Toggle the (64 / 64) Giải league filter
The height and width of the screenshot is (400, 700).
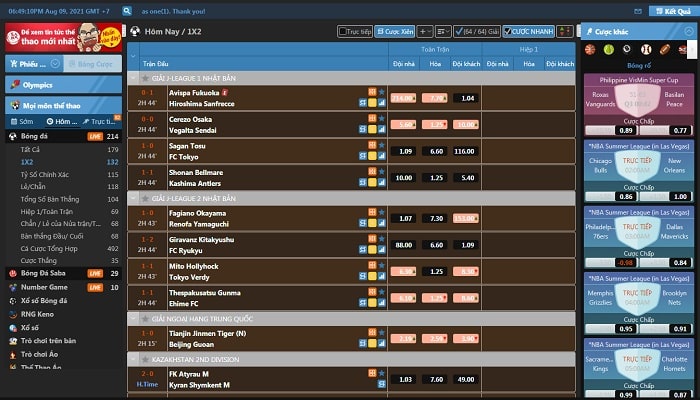click(477, 31)
